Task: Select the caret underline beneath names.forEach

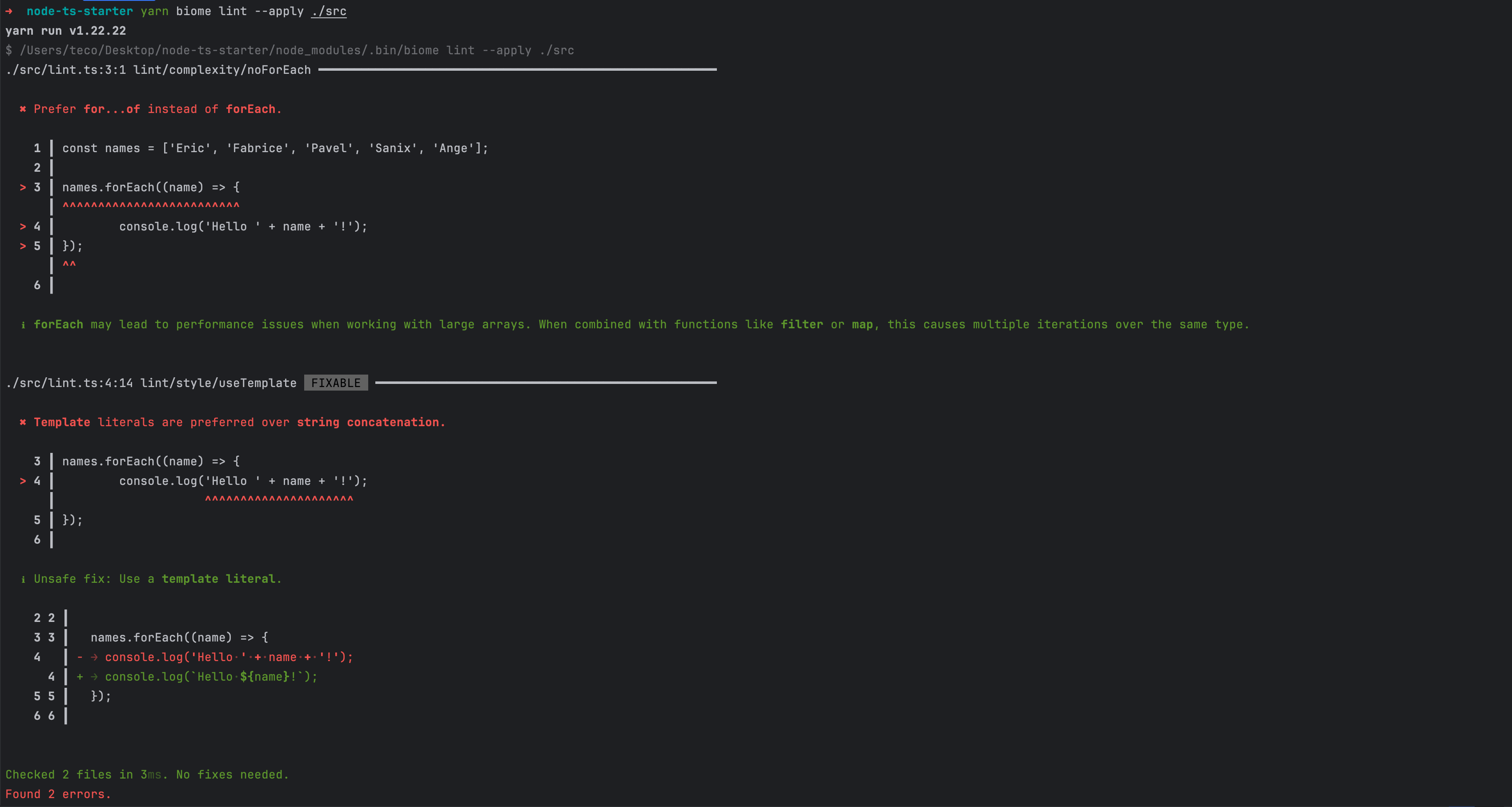Action: (151, 205)
